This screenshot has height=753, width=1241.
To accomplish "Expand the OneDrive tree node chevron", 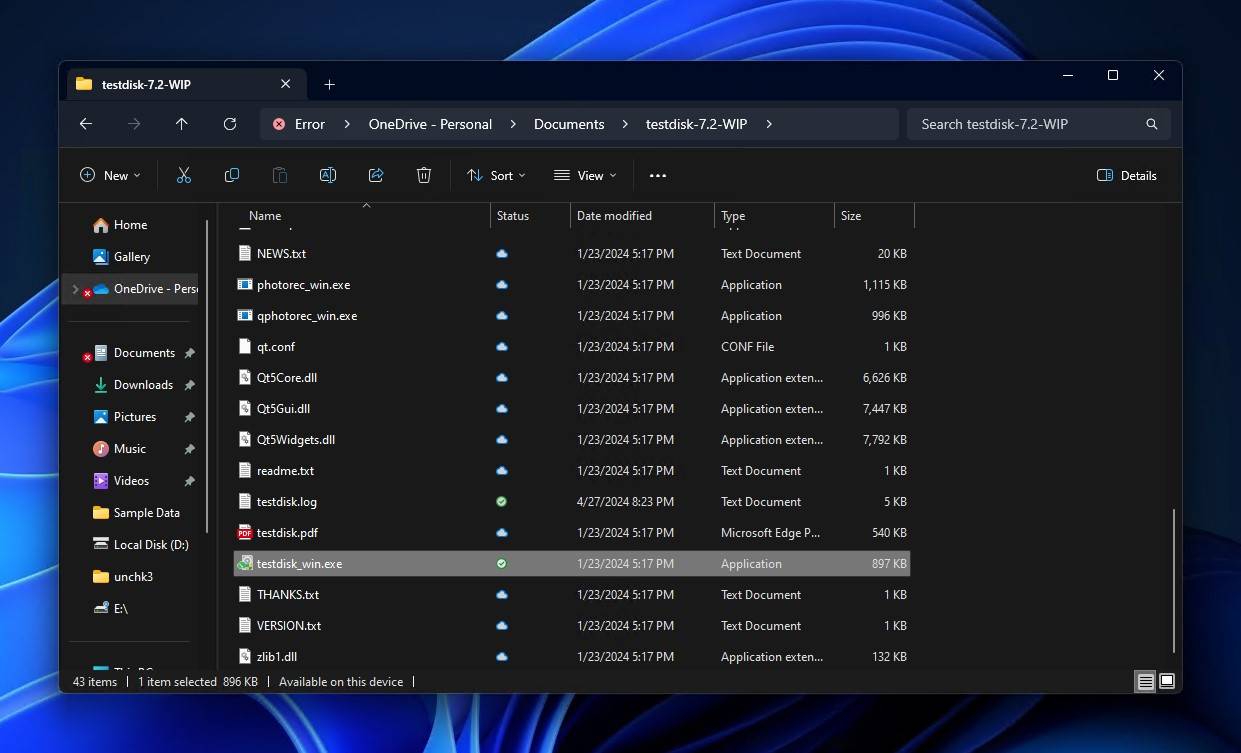I will click(75, 289).
